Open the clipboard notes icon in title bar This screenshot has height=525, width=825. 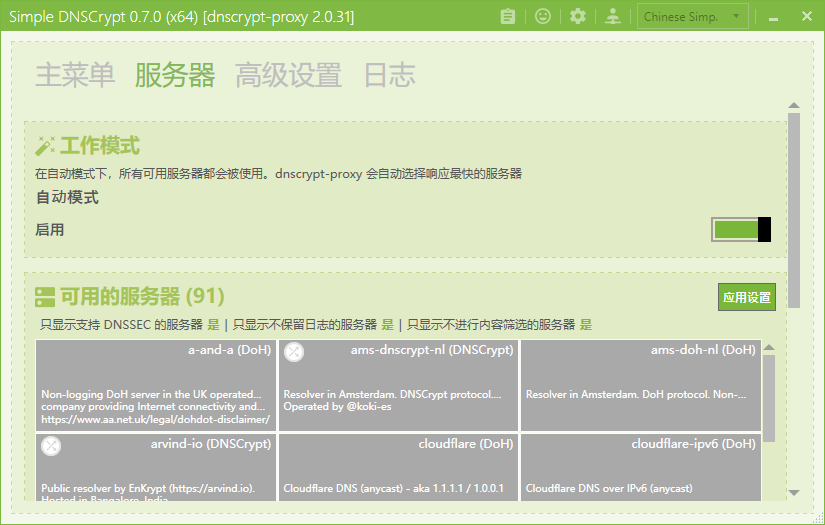(x=508, y=16)
